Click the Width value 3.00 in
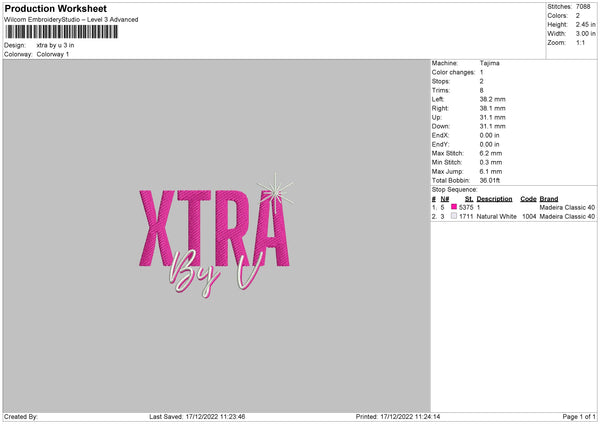This screenshot has width=600, height=424. pyautogui.click(x=585, y=34)
